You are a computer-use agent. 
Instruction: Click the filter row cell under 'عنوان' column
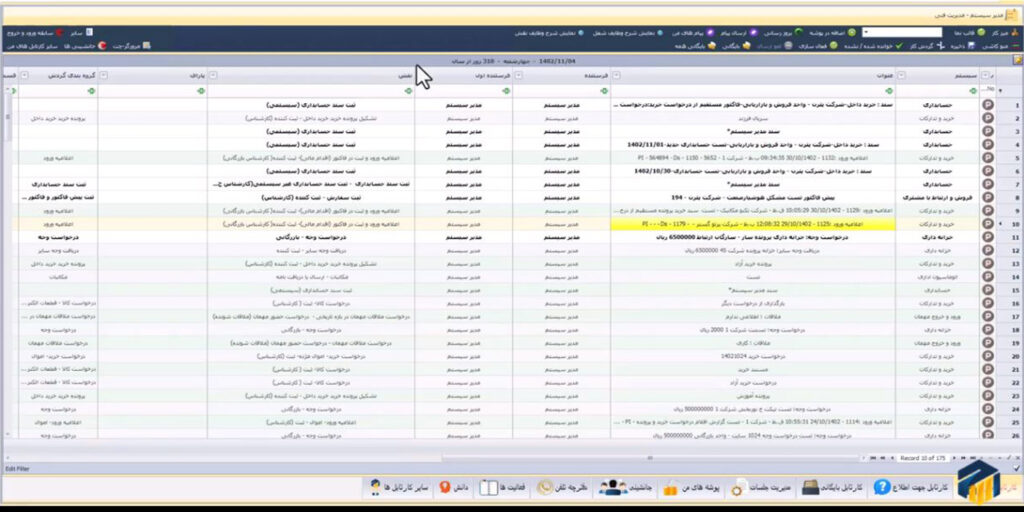(x=750, y=92)
